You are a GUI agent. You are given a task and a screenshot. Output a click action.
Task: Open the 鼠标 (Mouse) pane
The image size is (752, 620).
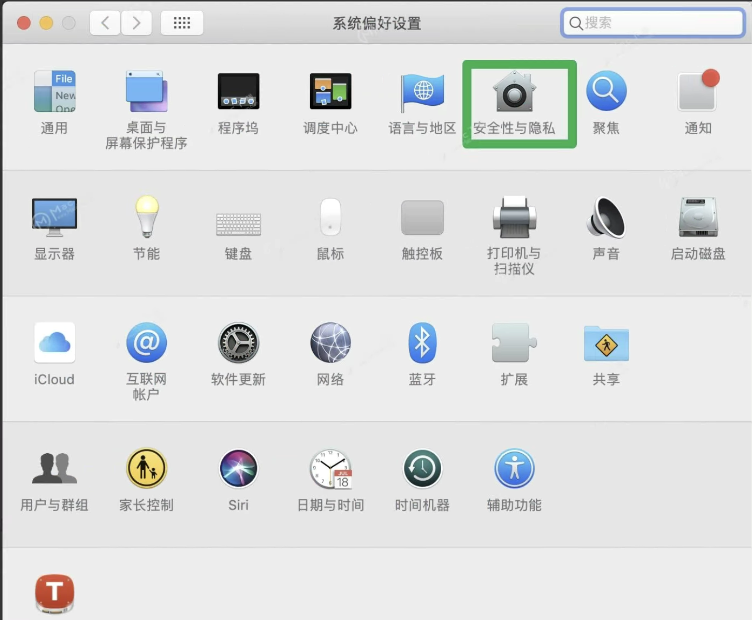pyautogui.click(x=330, y=217)
